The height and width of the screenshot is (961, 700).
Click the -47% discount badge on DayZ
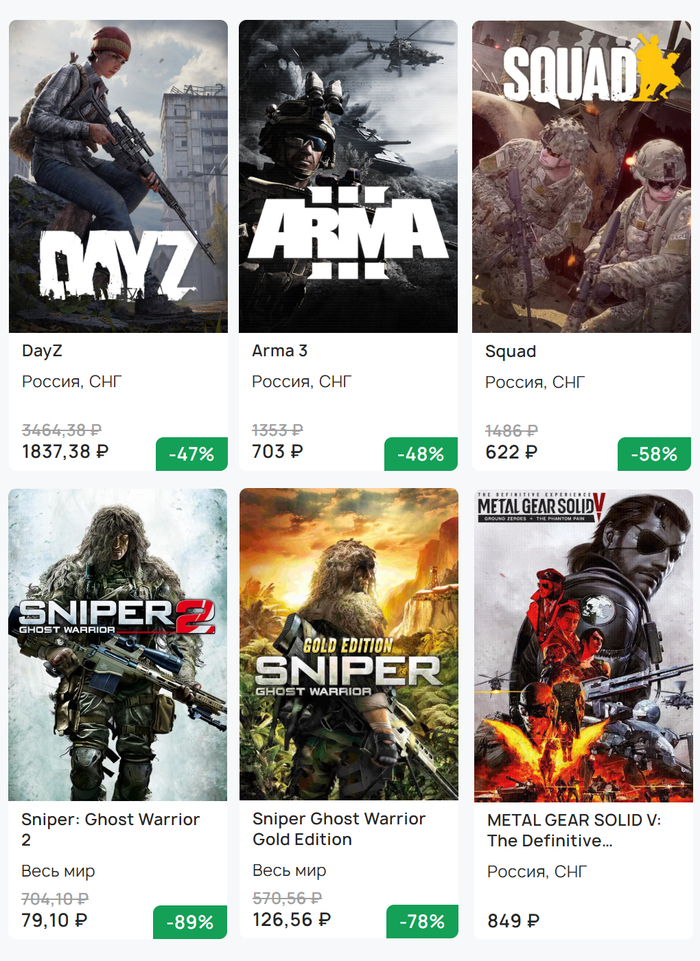tap(191, 454)
